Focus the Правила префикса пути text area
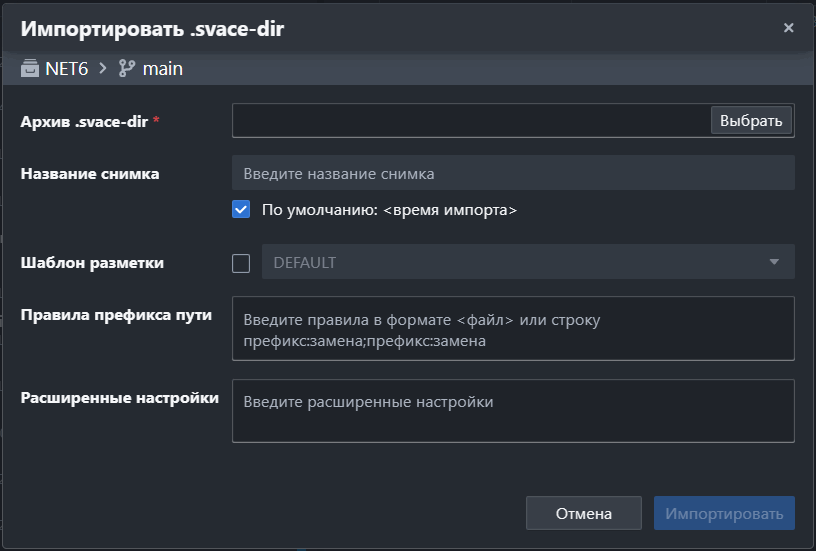The height and width of the screenshot is (551, 816). click(x=513, y=328)
